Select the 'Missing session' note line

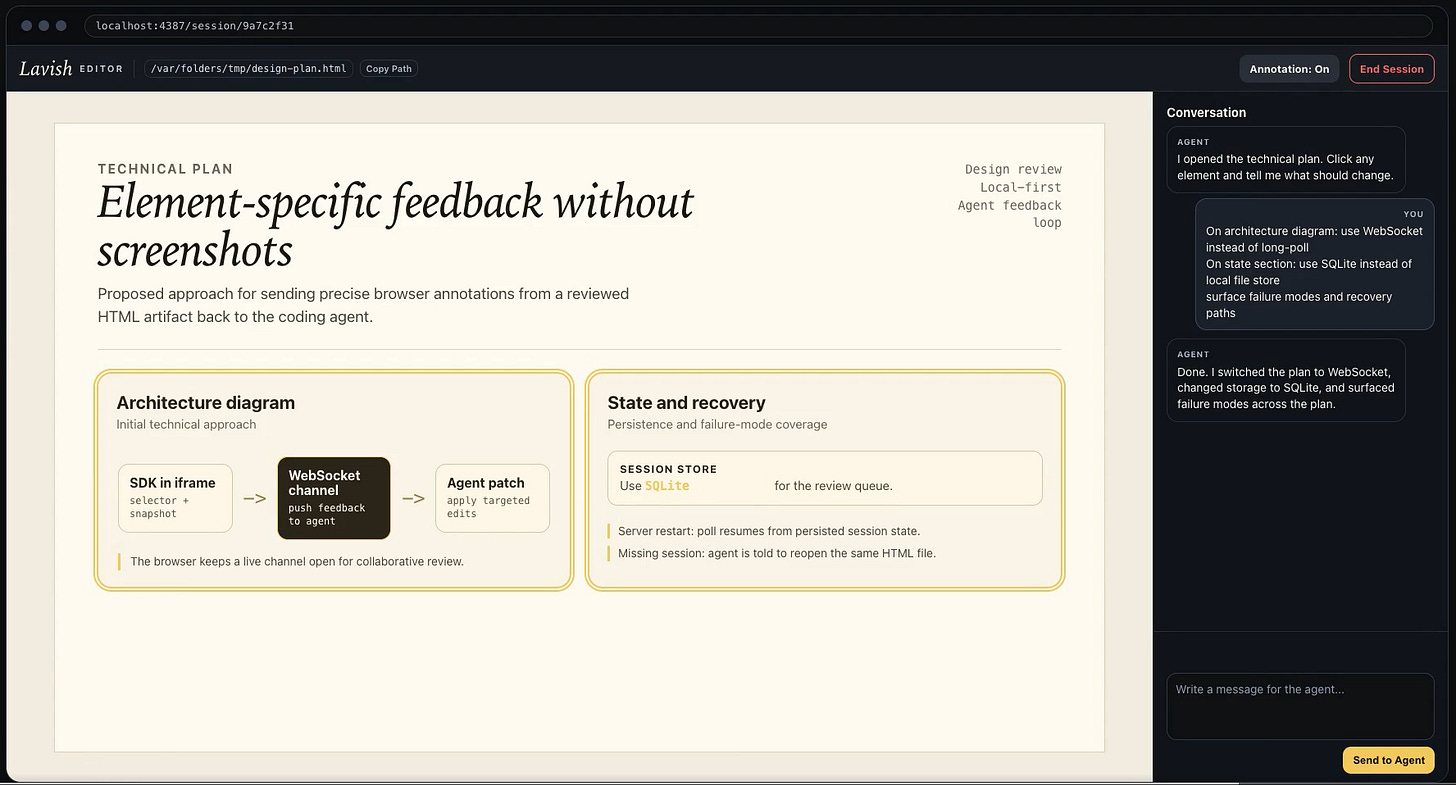(x=776, y=553)
